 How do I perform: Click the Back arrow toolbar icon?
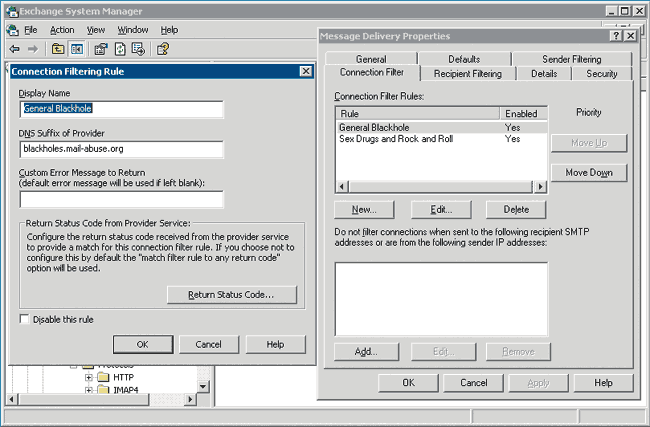coord(14,48)
